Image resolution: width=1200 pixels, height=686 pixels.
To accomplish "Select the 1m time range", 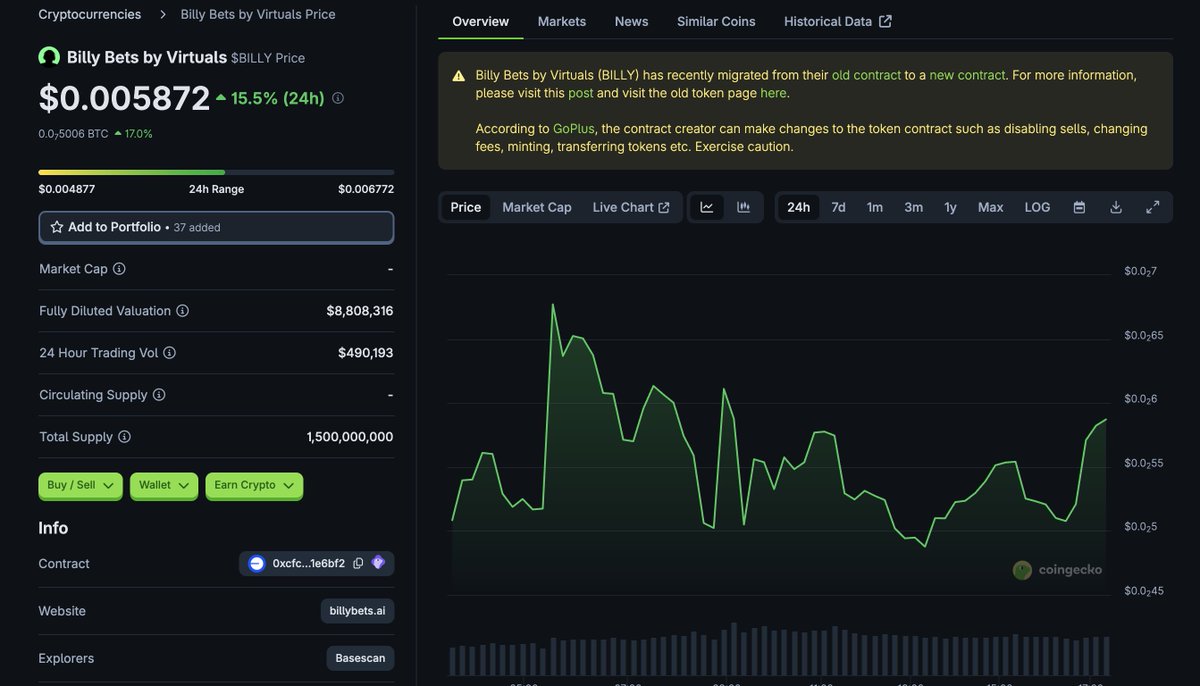I will click(x=875, y=207).
